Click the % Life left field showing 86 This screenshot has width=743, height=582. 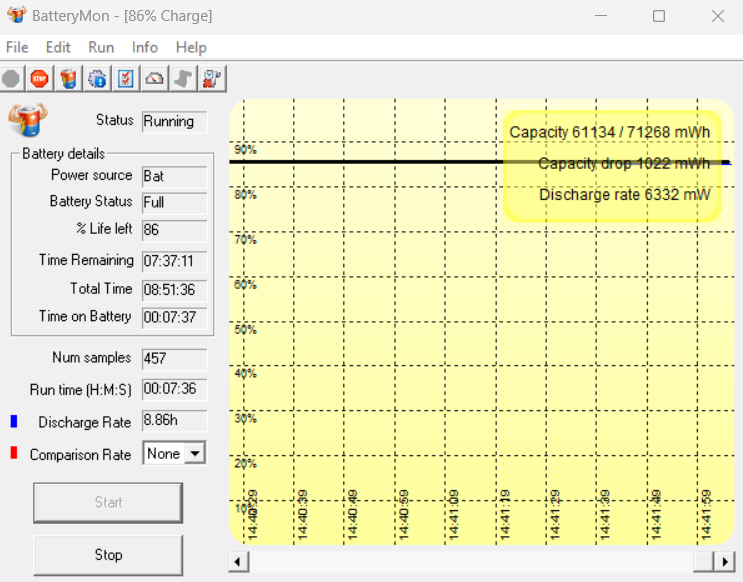click(174, 230)
